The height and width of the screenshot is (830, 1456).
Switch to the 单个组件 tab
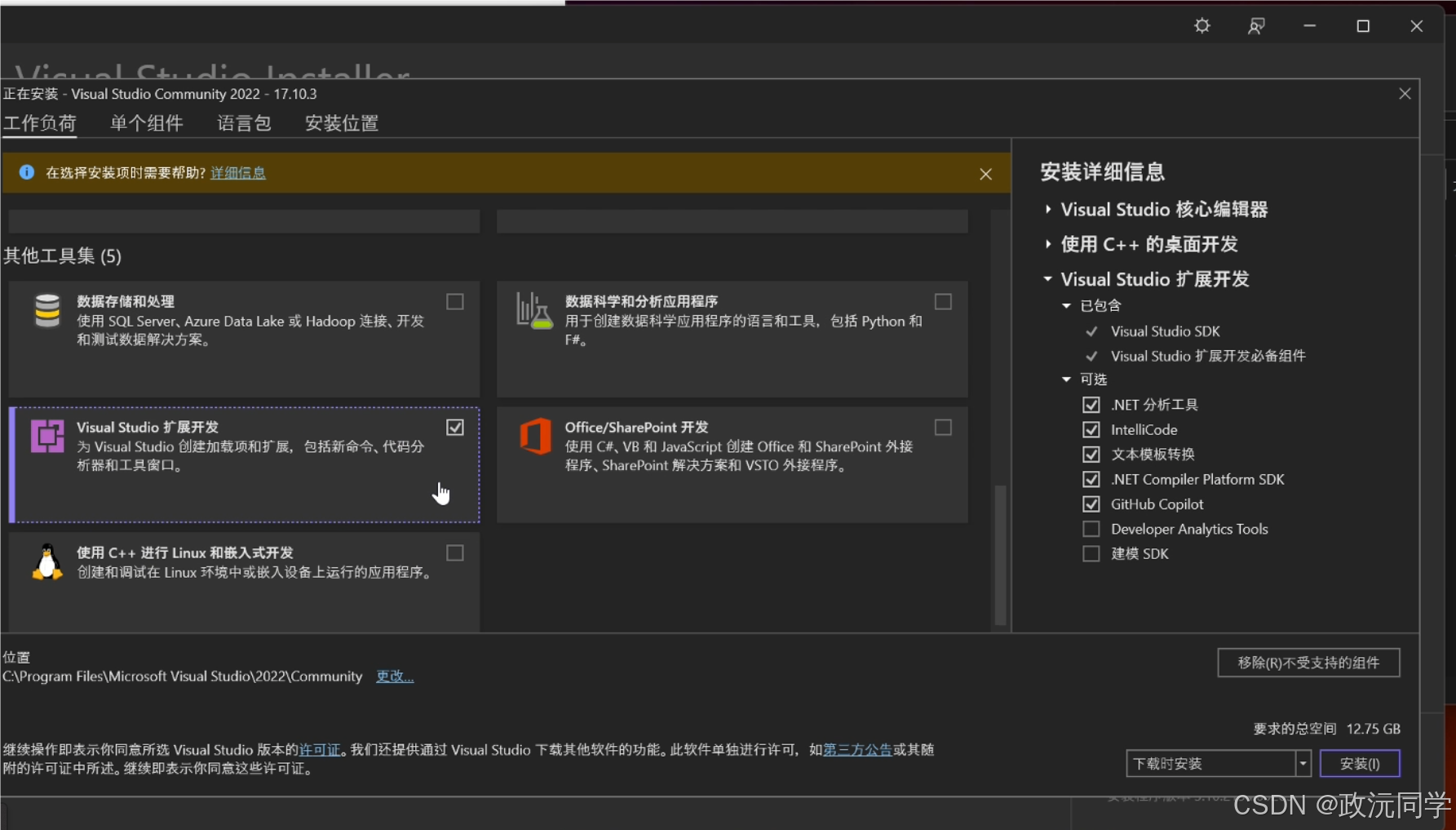coord(147,123)
